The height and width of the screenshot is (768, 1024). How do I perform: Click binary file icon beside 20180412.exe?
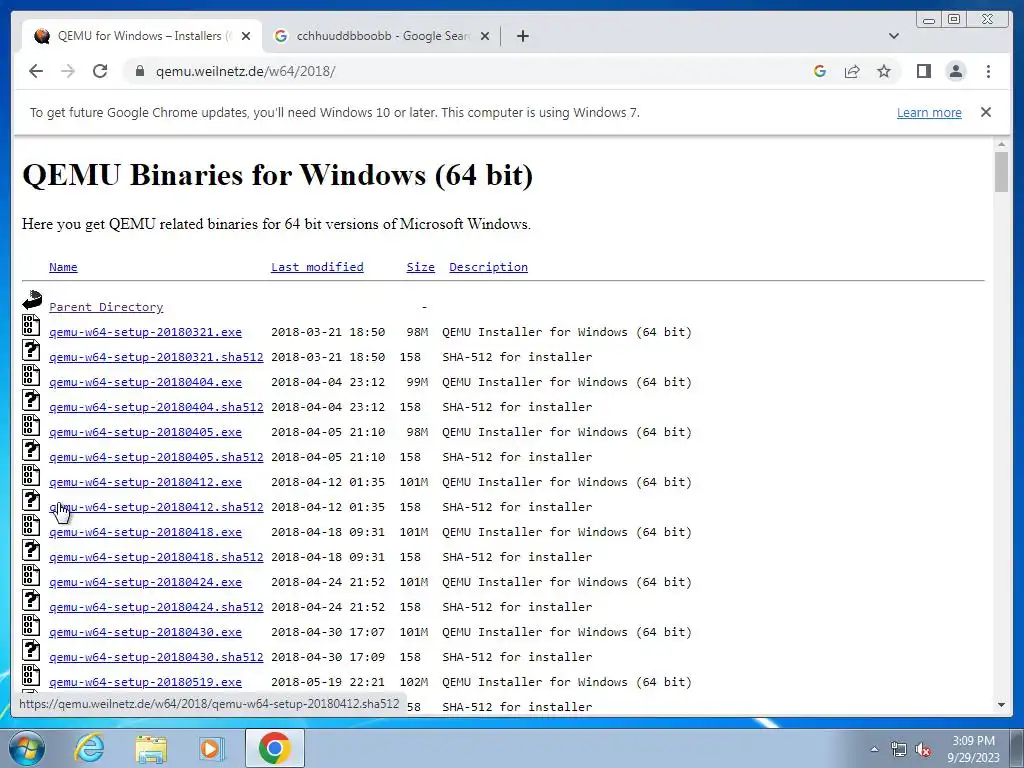pos(31,475)
